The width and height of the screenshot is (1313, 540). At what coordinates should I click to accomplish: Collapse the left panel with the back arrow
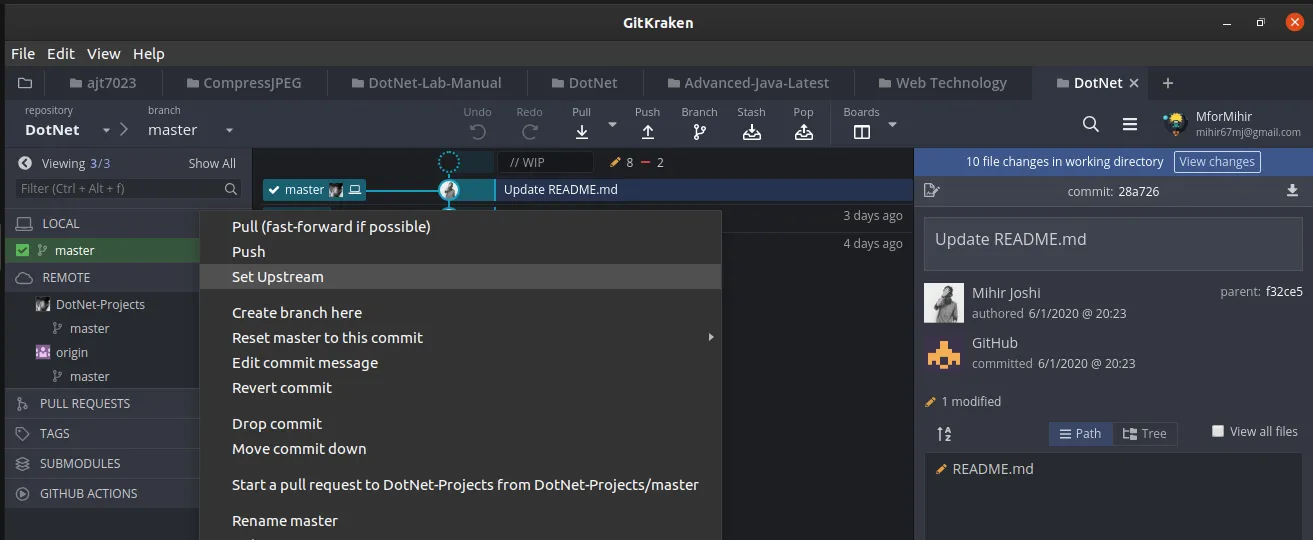pyautogui.click(x=25, y=163)
